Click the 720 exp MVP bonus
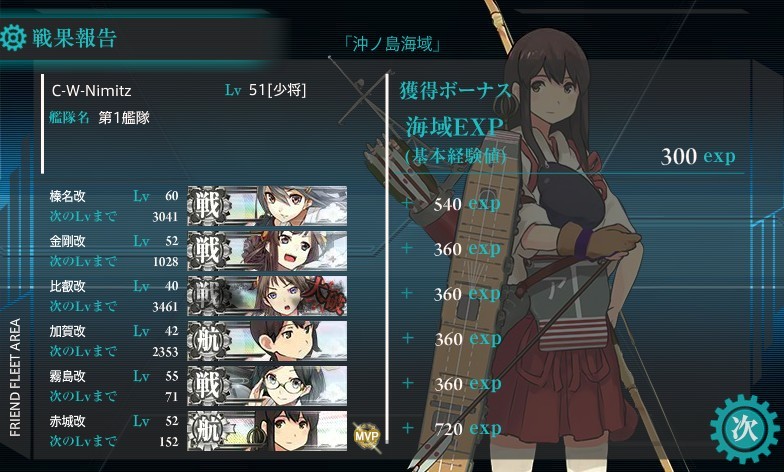The width and height of the screenshot is (784, 472). [467, 428]
